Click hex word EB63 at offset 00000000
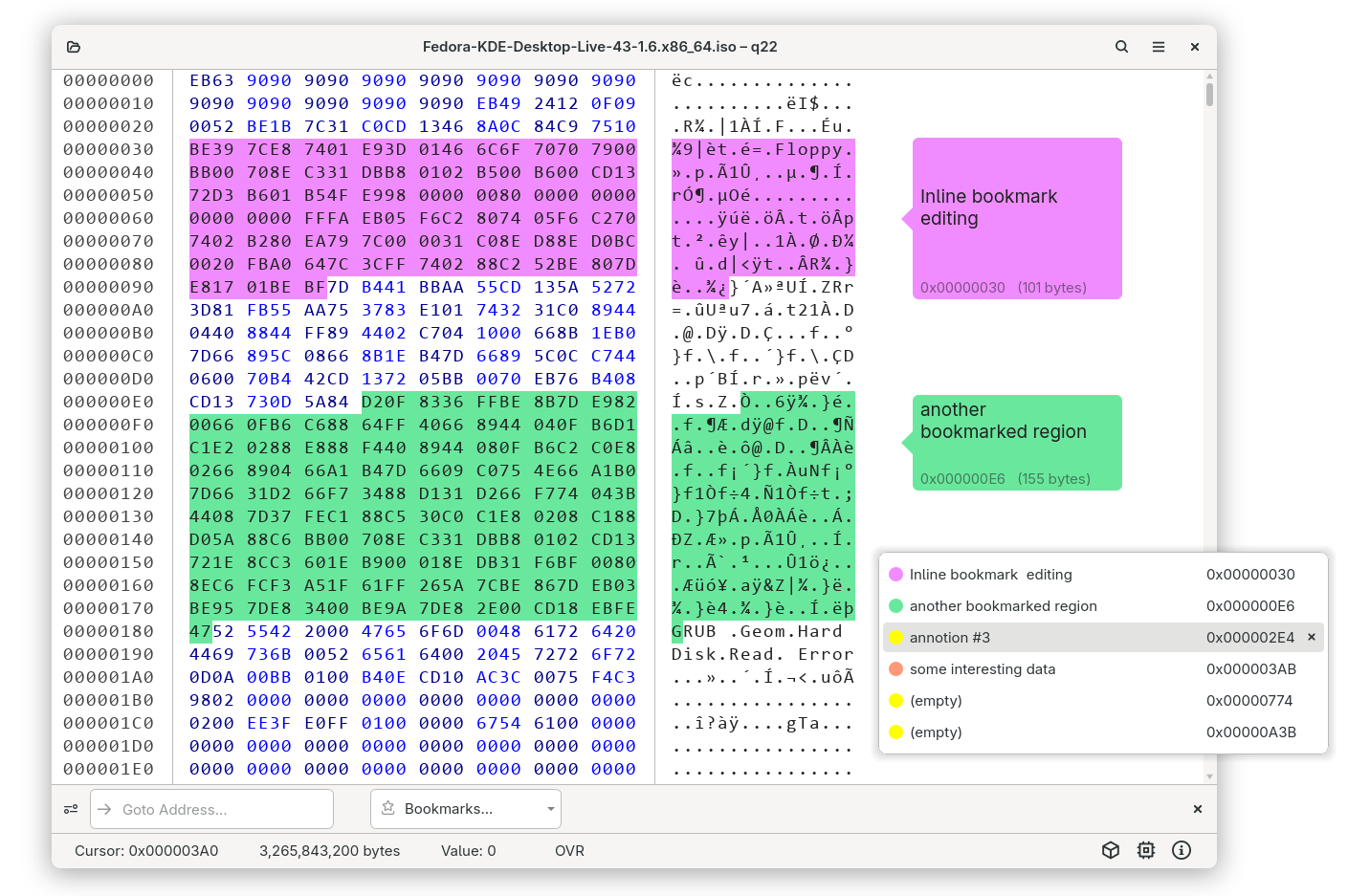Viewport: 1370px width, 896px height. point(211,81)
